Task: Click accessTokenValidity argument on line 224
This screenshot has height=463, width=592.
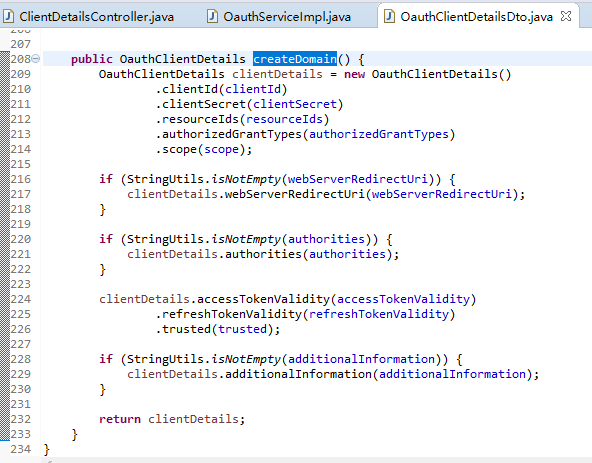Action: pyautogui.click(x=403, y=299)
